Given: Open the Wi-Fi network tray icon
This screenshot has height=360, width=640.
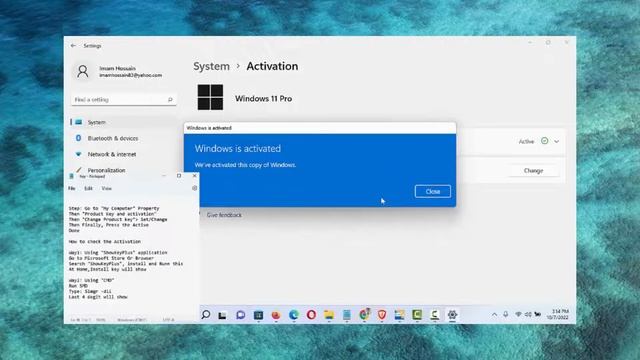Looking at the screenshot, I should (x=518, y=314).
